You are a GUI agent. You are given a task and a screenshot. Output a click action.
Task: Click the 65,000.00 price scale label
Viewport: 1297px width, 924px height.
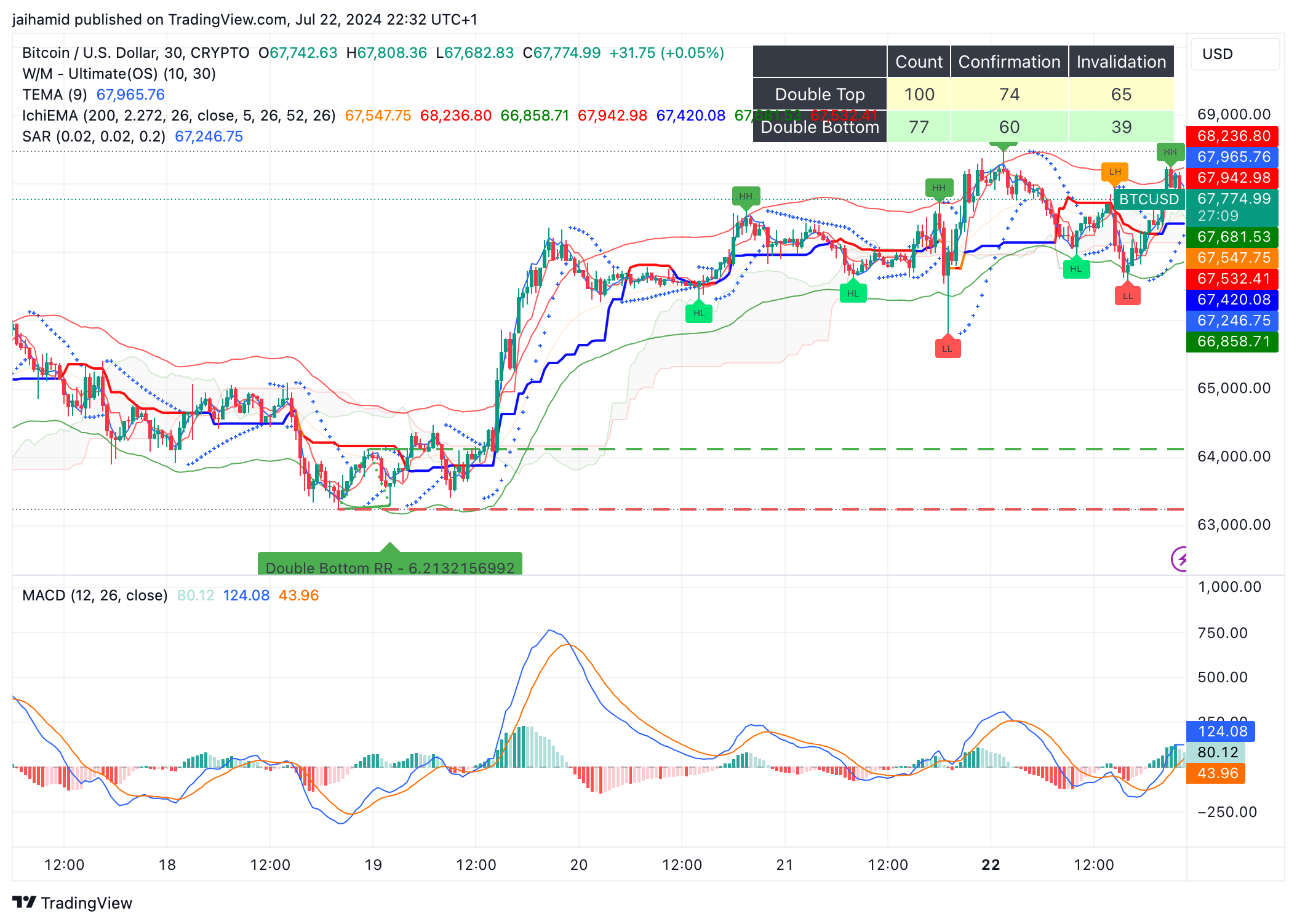pyautogui.click(x=1234, y=388)
